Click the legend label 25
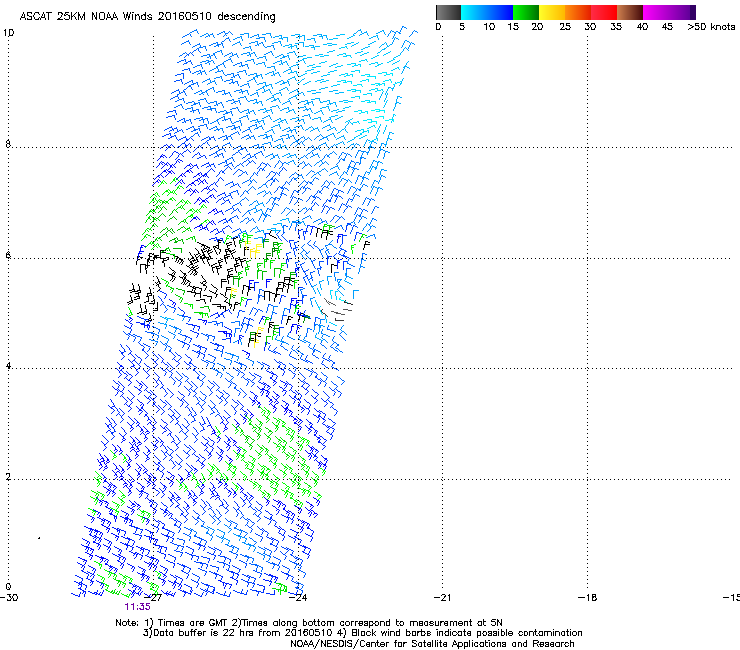The width and height of the screenshot is (740, 650). click(565, 27)
